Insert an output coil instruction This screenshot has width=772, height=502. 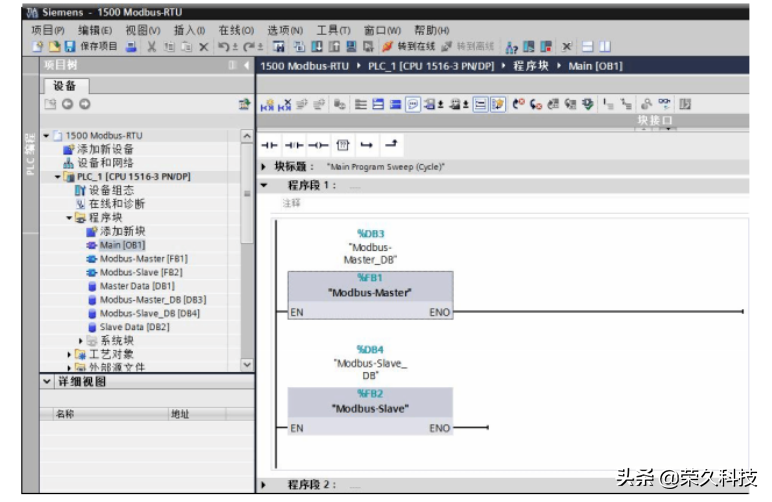point(318,145)
